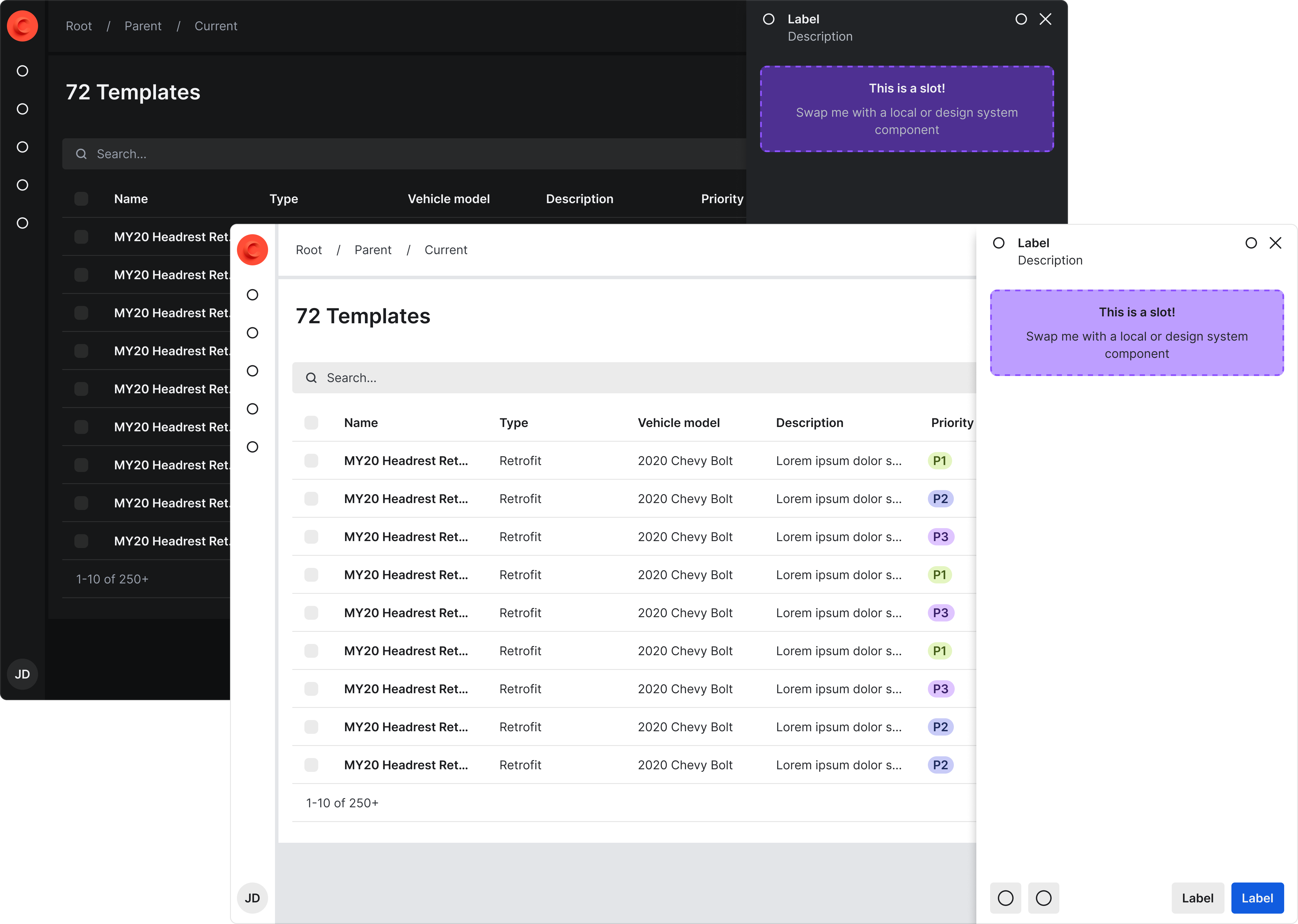The height and width of the screenshot is (924, 1298).
Task: Navigate to the Root breadcrumb
Action: click(308, 249)
